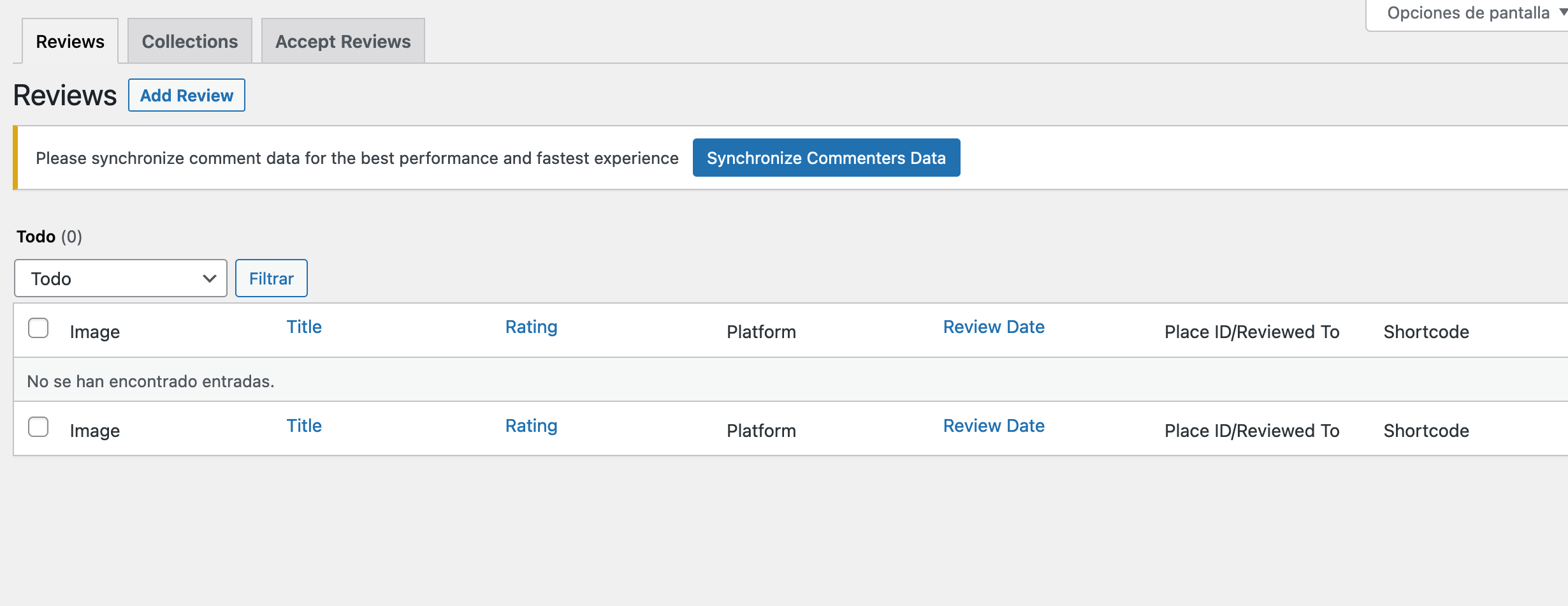Click the header Platform column label
The height and width of the screenshot is (606, 1568).
(761, 332)
